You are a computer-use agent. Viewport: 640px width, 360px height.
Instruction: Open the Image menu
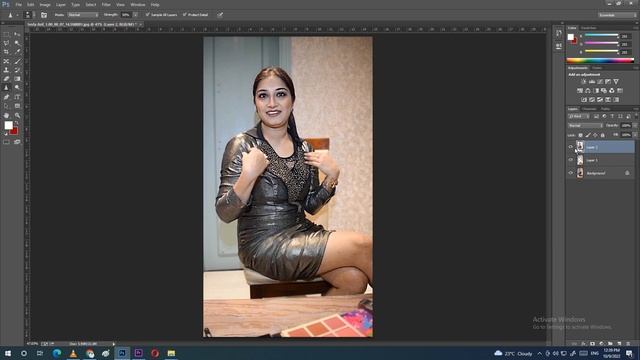click(45, 4)
